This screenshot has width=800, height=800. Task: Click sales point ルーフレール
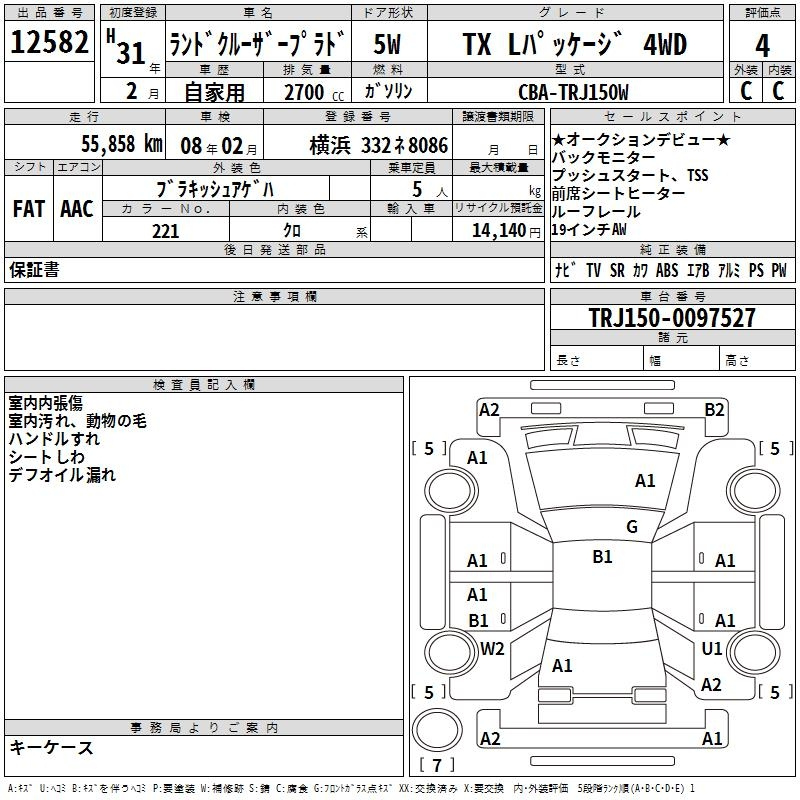click(596, 211)
